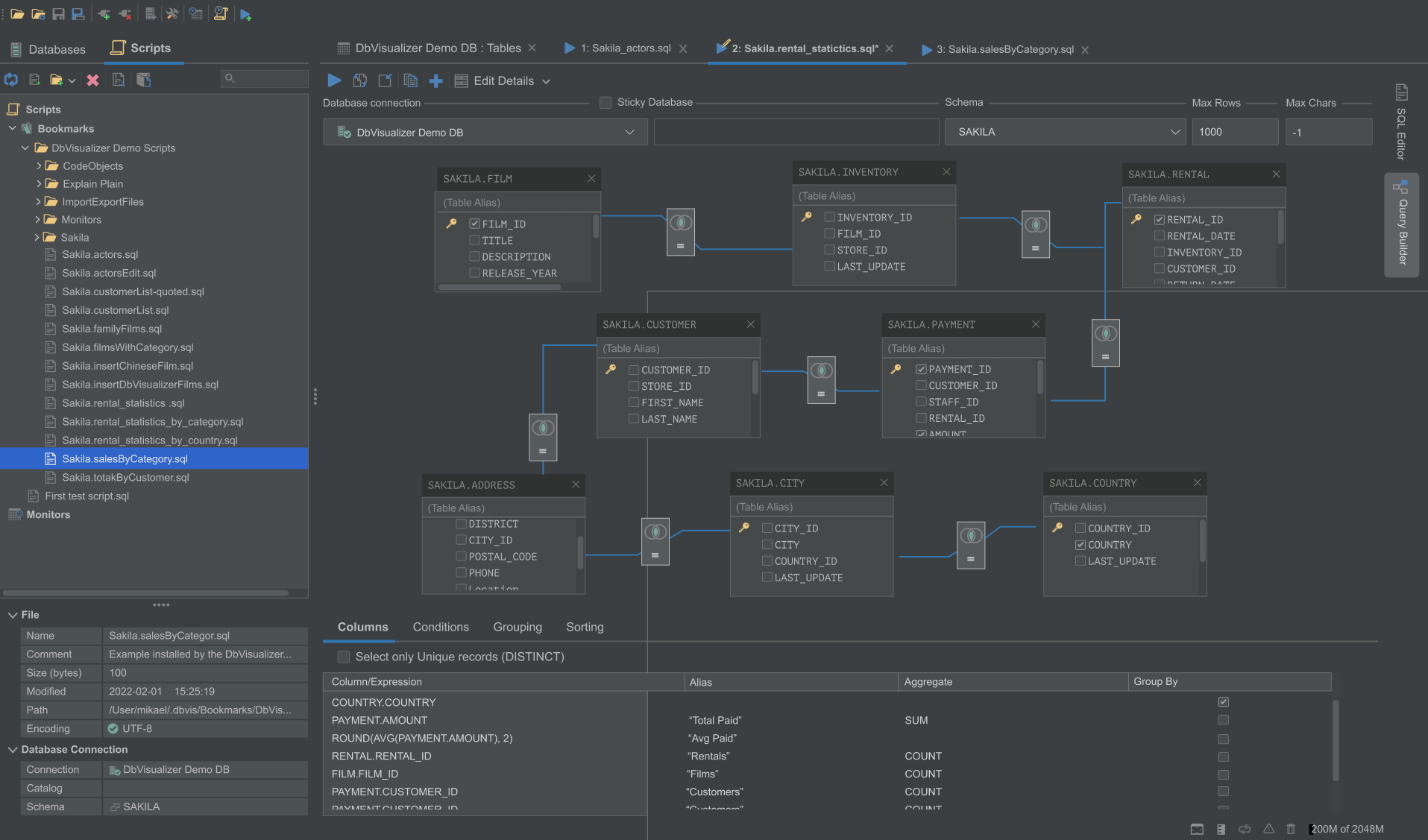Click the new folder icon in Scripts toolbar

click(56, 80)
